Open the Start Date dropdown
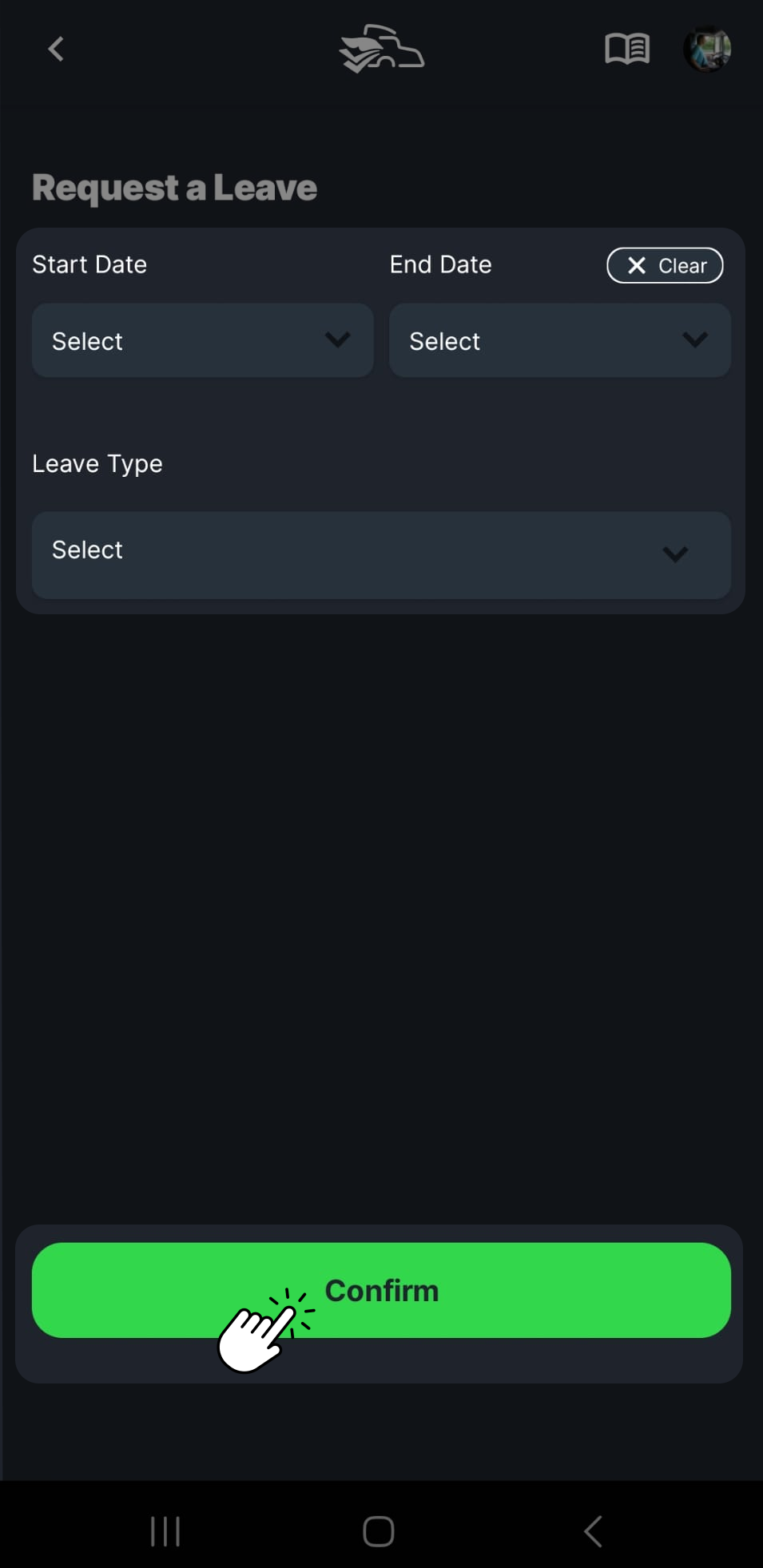763x1568 pixels. 202,340
